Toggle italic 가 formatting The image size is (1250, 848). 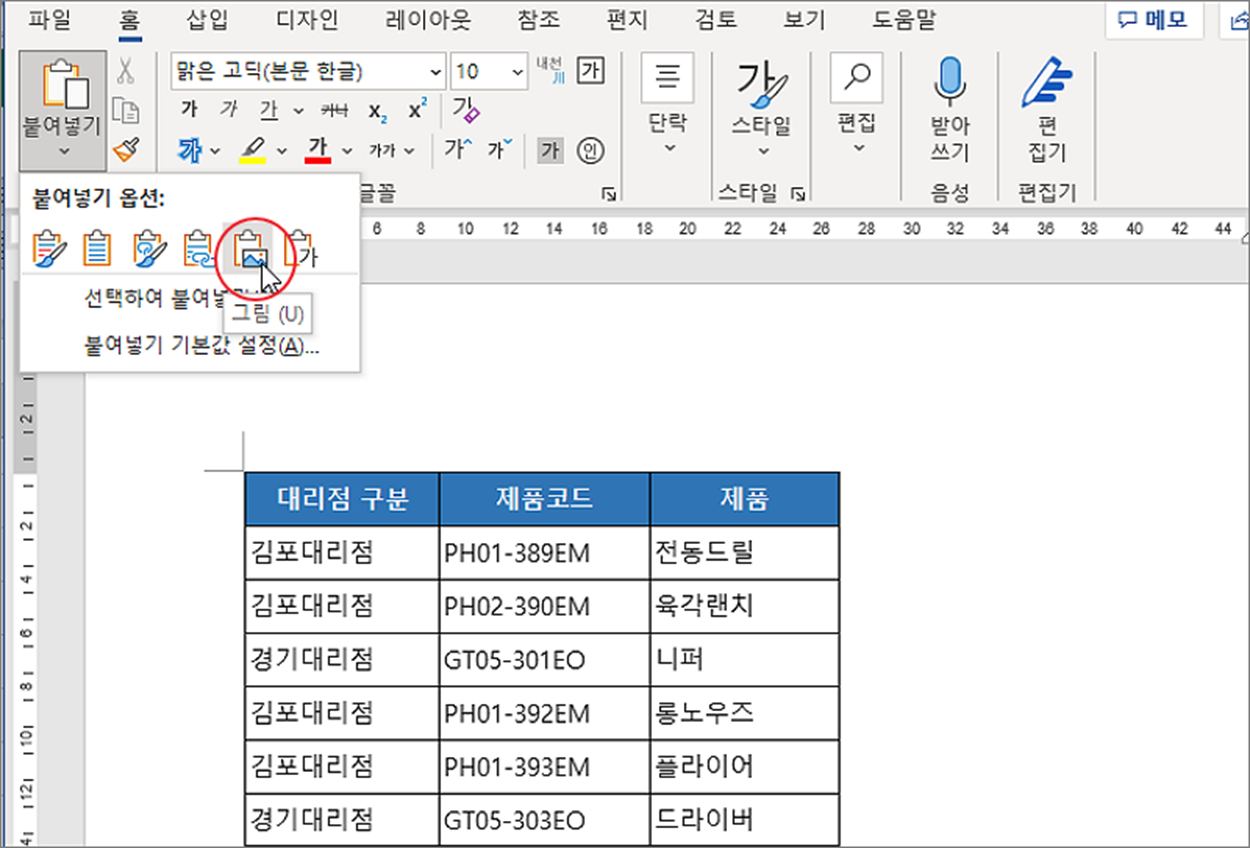[x=229, y=110]
